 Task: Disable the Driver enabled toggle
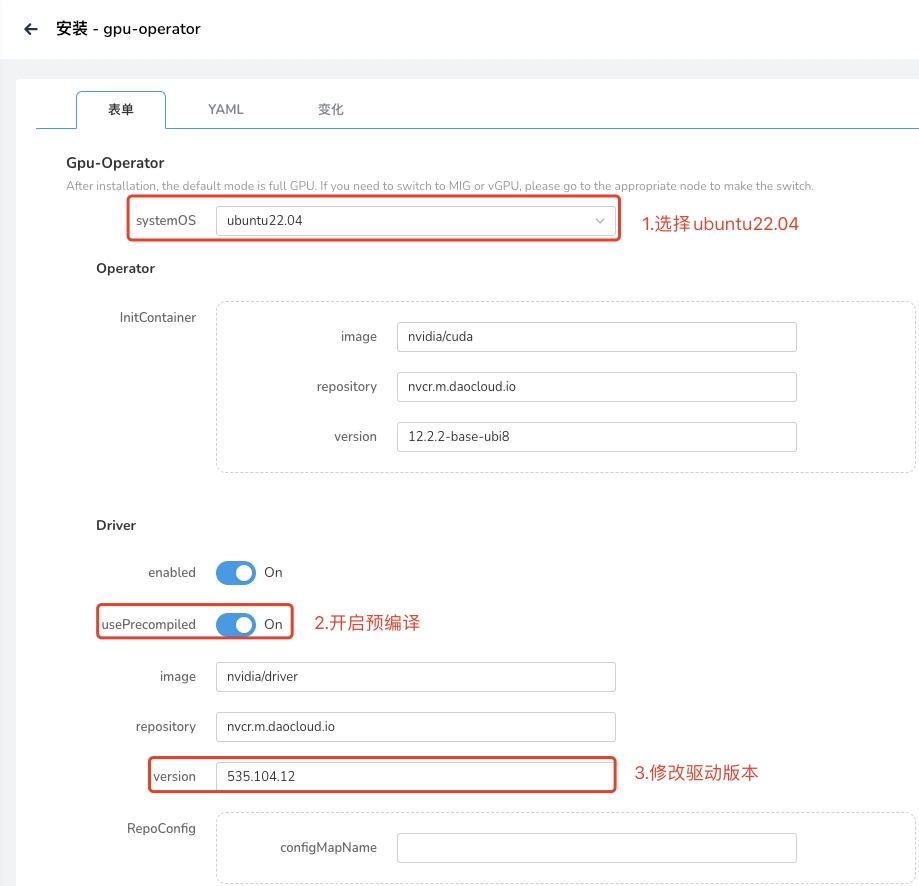pos(236,573)
